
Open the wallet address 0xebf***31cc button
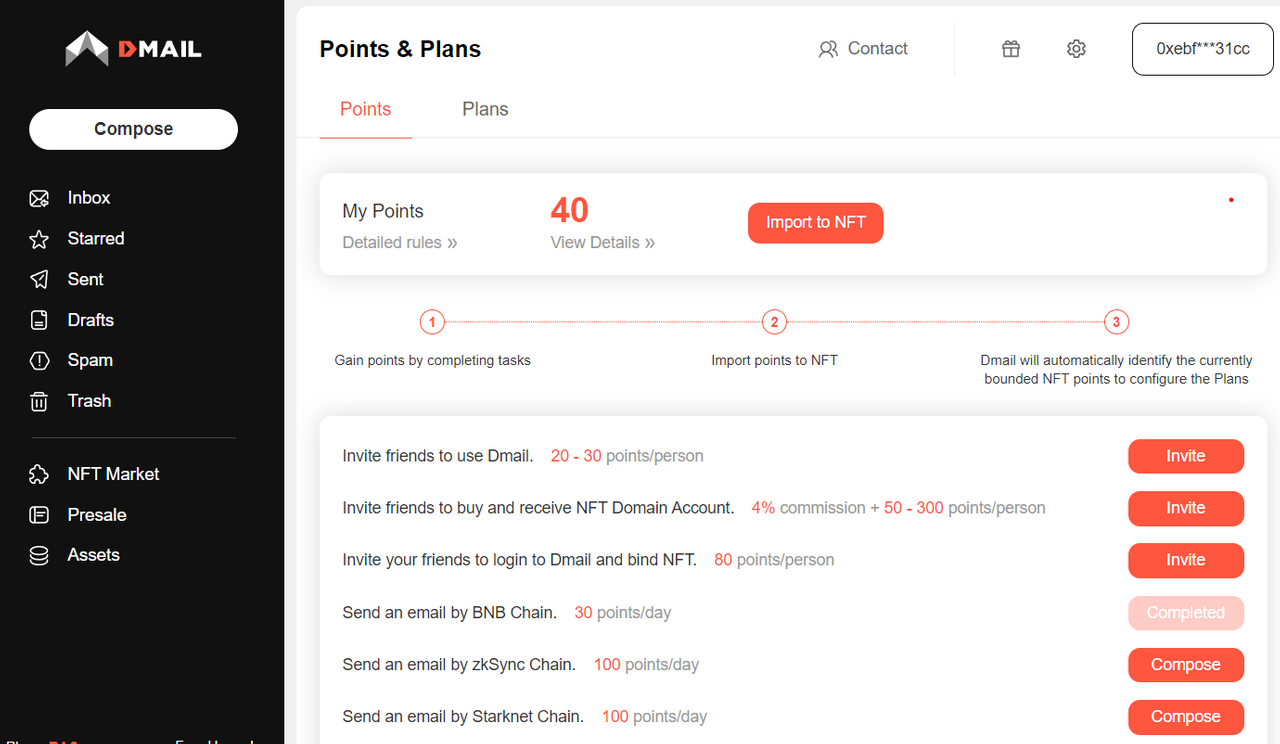click(x=1203, y=49)
